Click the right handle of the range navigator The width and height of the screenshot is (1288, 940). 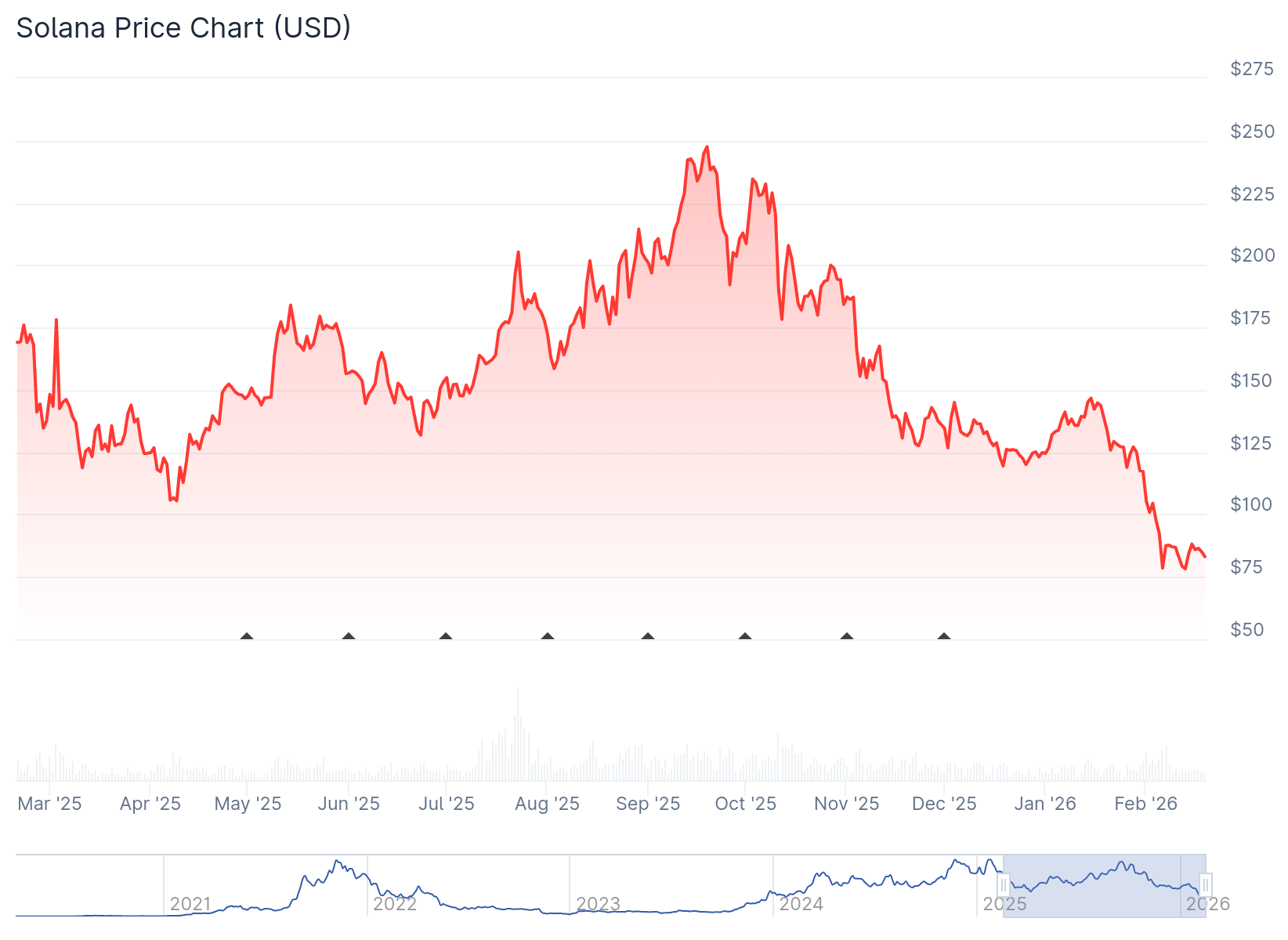tap(1206, 885)
